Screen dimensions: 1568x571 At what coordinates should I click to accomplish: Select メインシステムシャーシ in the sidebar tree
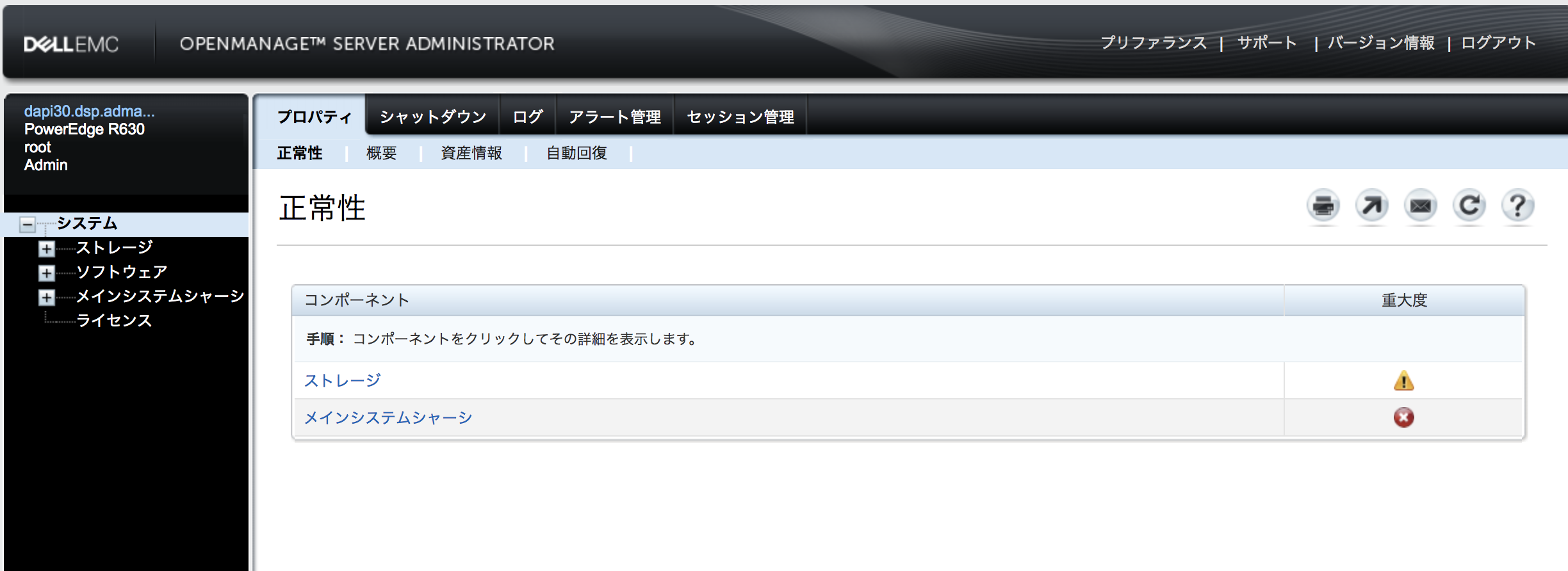(160, 296)
